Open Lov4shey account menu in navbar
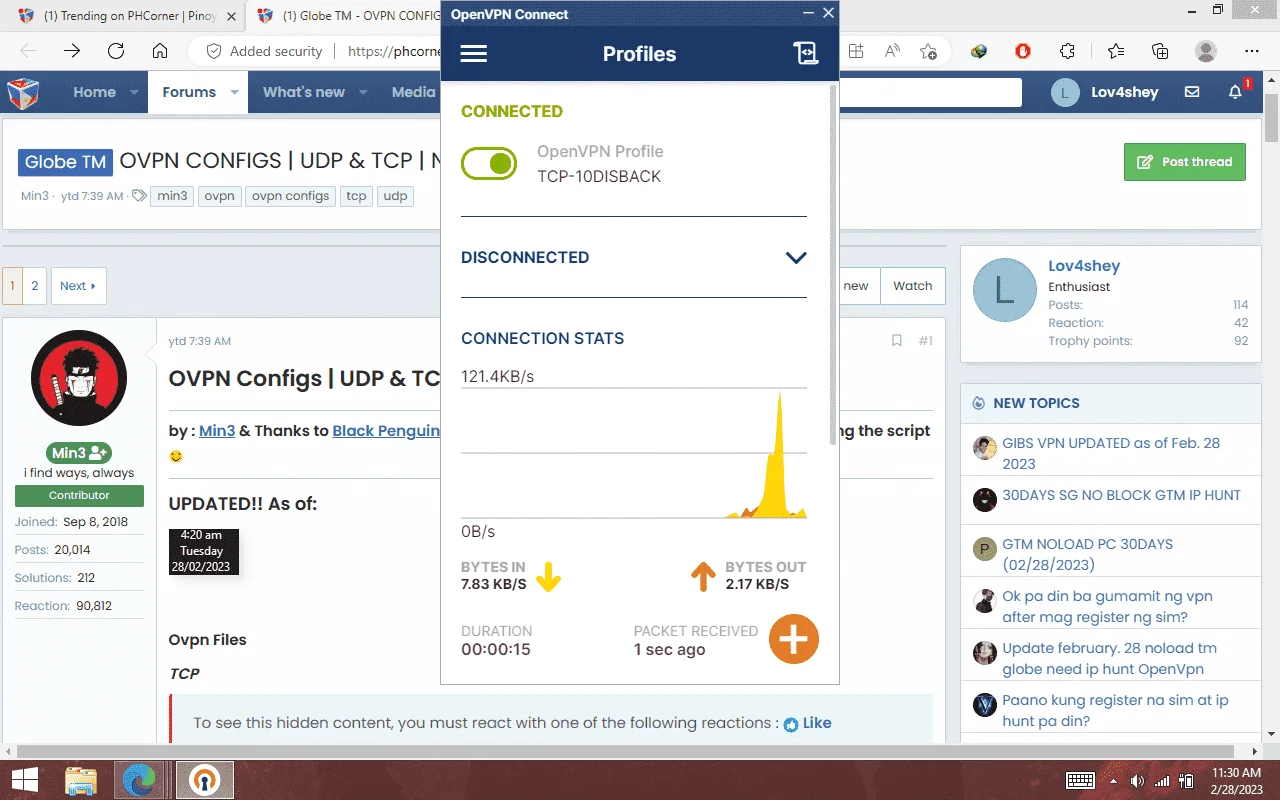Image resolution: width=1280 pixels, height=800 pixels. 1105,92
